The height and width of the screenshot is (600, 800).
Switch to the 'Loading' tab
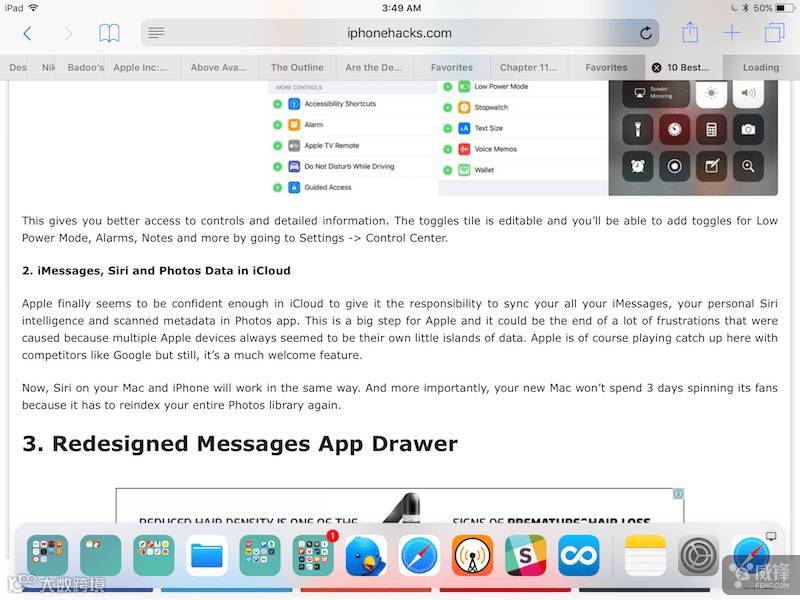(761, 67)
